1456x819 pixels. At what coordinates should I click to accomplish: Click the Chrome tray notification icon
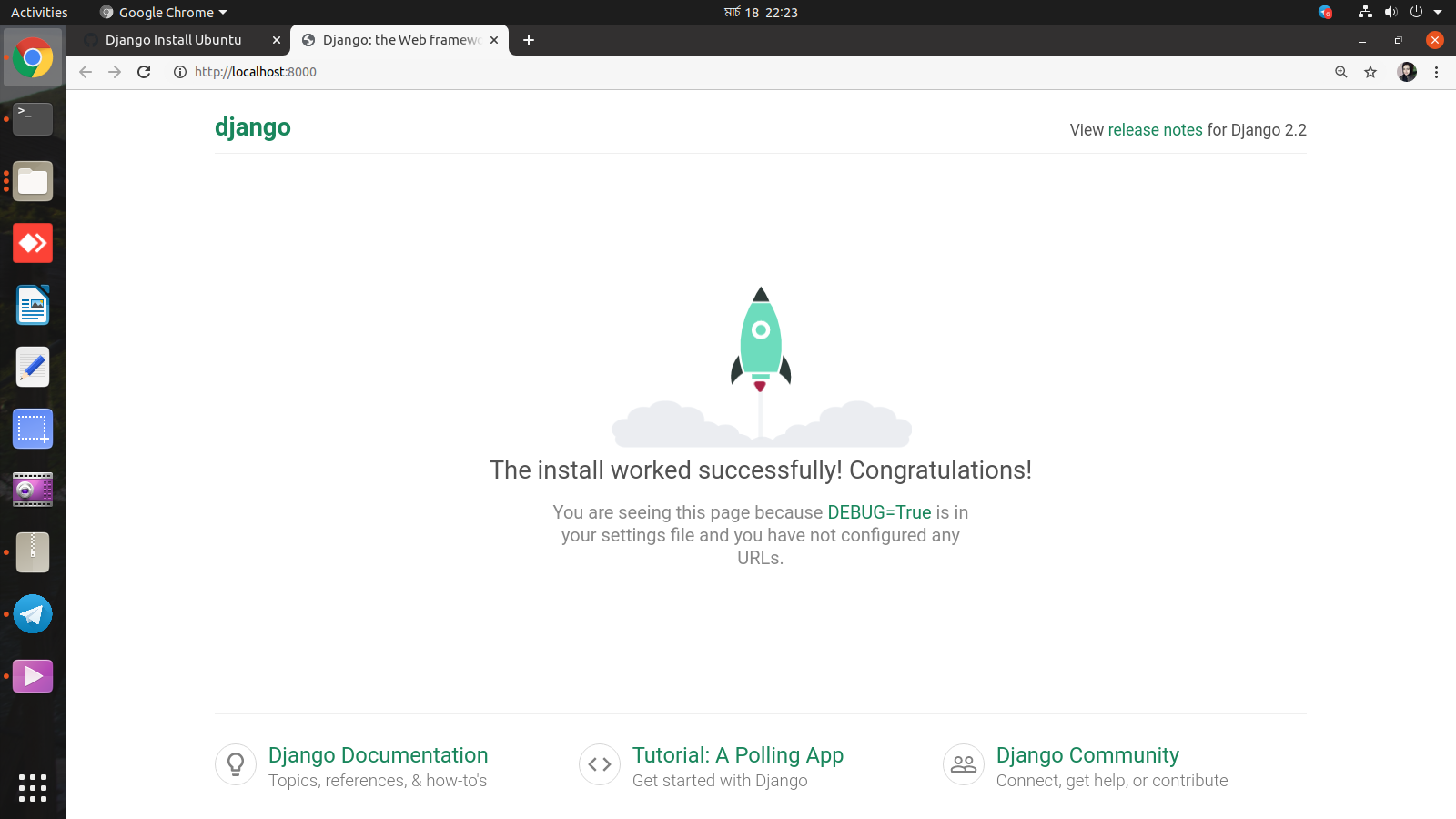coord(1325,12)
